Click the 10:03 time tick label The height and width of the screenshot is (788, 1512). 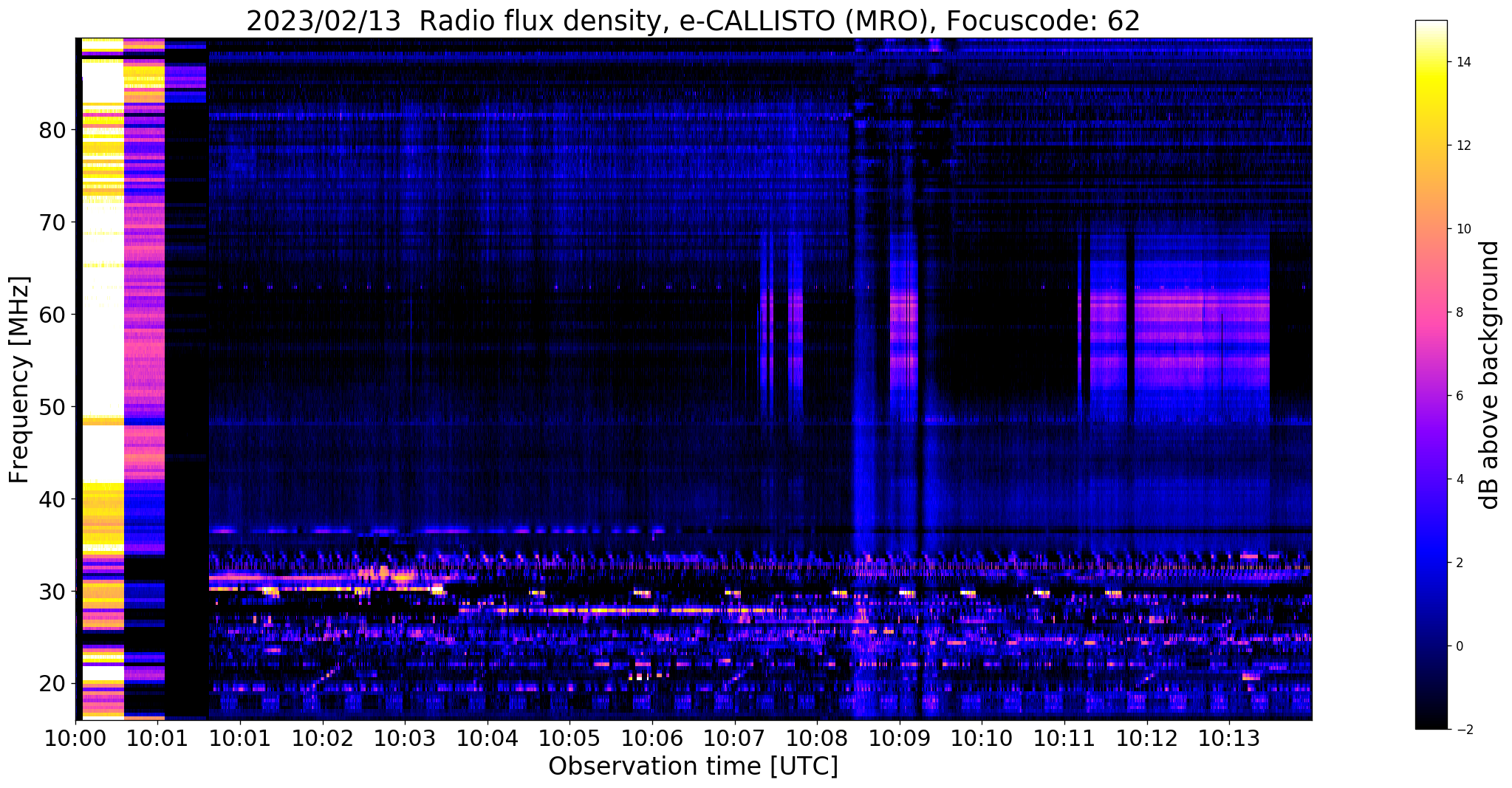pos(405,738)
